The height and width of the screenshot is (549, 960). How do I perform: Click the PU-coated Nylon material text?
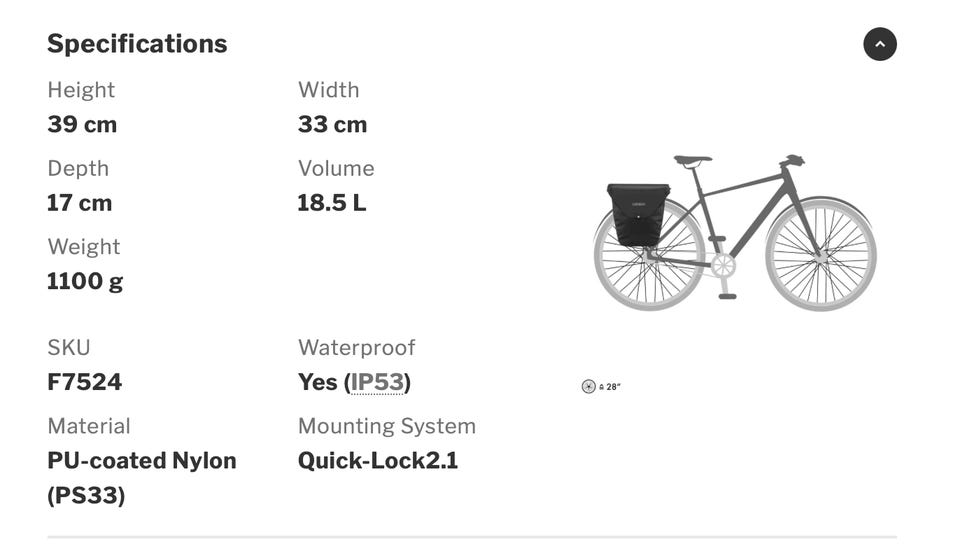(141, 461)
